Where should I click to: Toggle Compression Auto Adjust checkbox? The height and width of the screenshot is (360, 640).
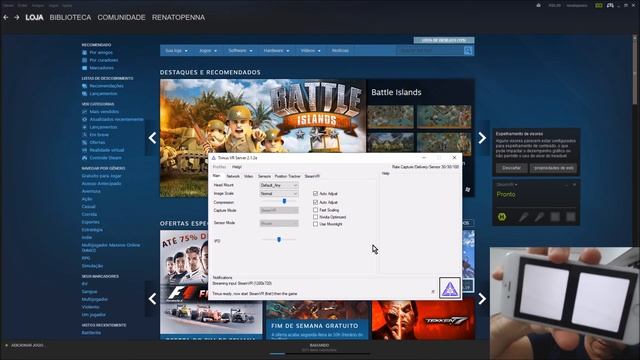[315, 202]
